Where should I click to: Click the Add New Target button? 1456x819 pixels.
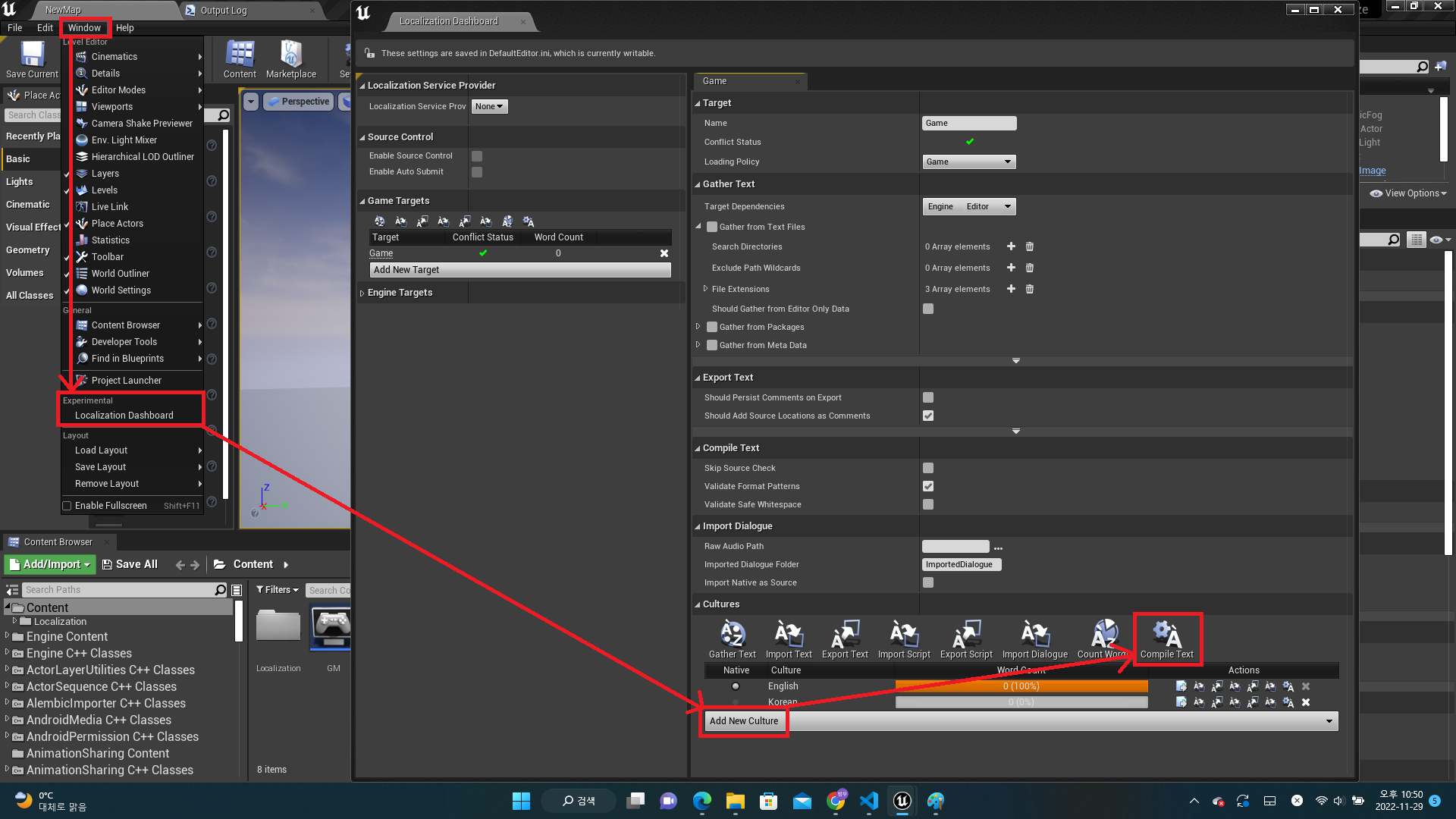pyautogui.click(x=520, y=270)
